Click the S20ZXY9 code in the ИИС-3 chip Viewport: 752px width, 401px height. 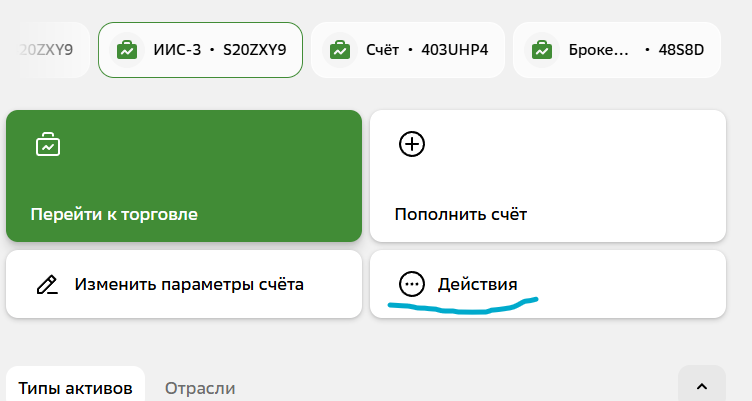point(255,49)
